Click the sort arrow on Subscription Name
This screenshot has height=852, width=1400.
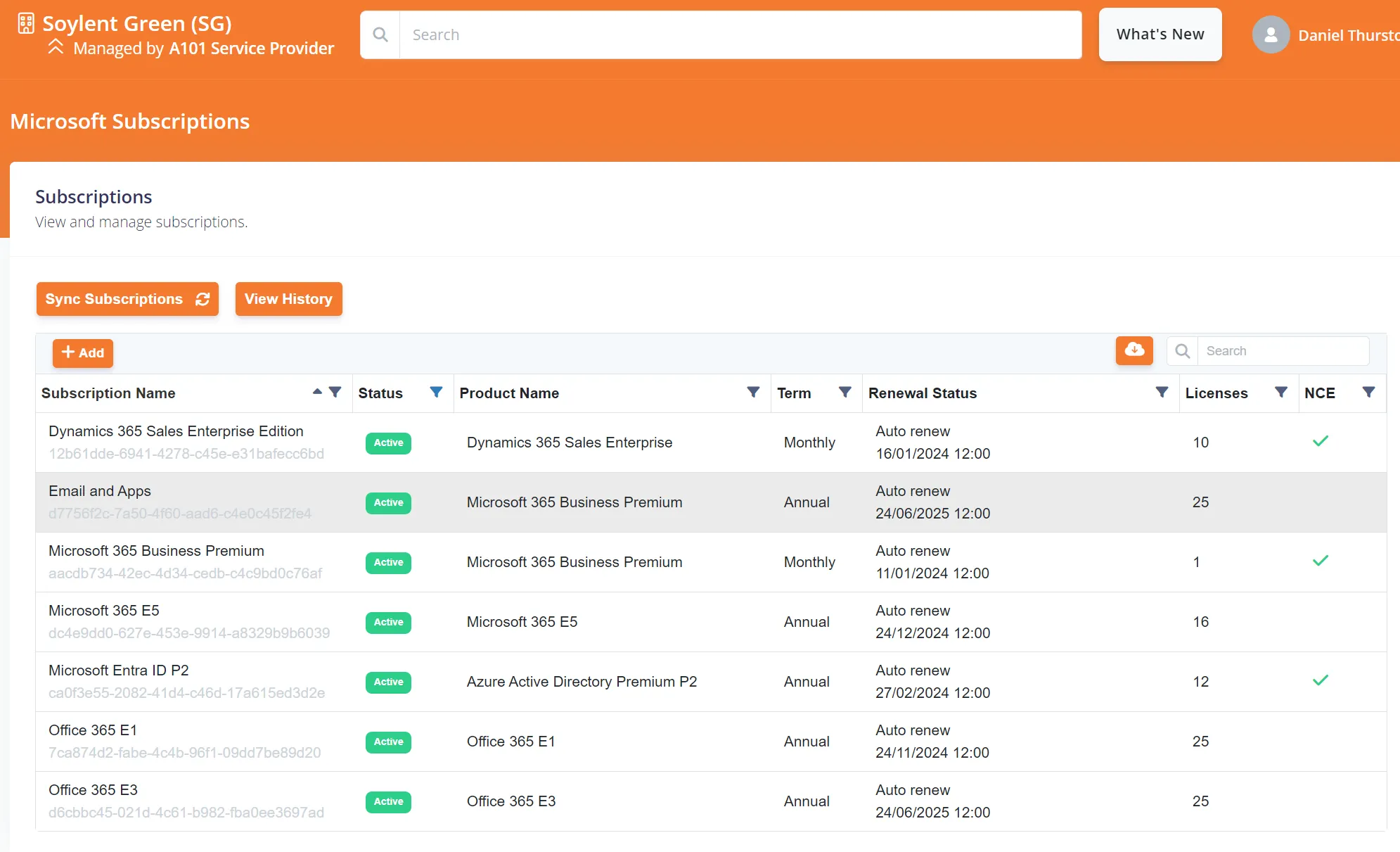318,393
